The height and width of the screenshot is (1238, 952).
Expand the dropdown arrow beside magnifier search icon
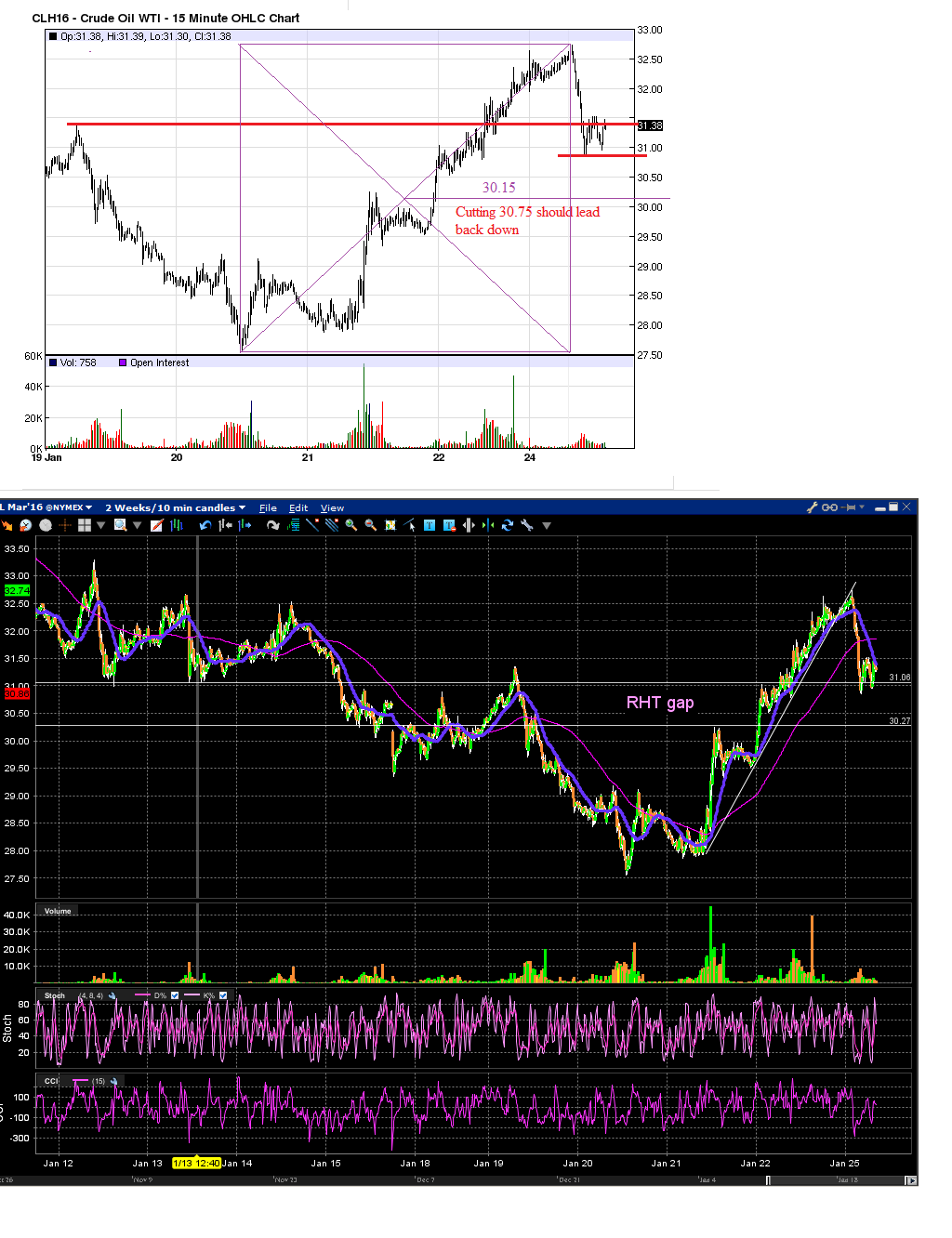pyautogui.click(x=138, y=525)
